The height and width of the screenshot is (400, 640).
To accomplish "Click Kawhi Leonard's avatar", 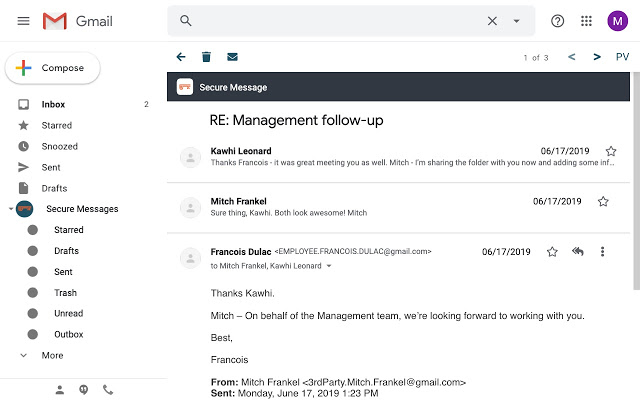I will (x=190, y=157).
